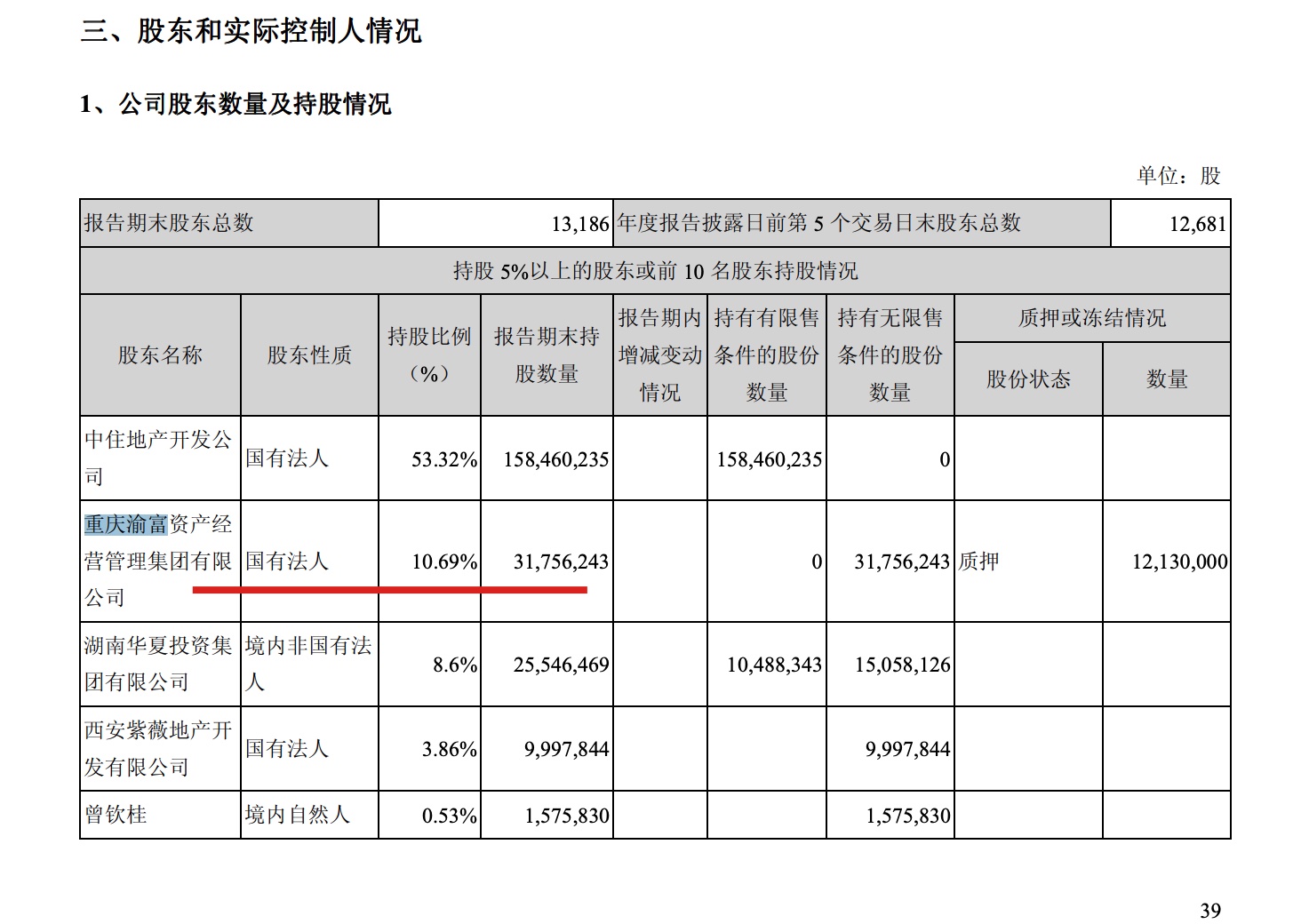Click the page number 39
This screenshot has height=924, width=1301.
(x=1210, y=911)
